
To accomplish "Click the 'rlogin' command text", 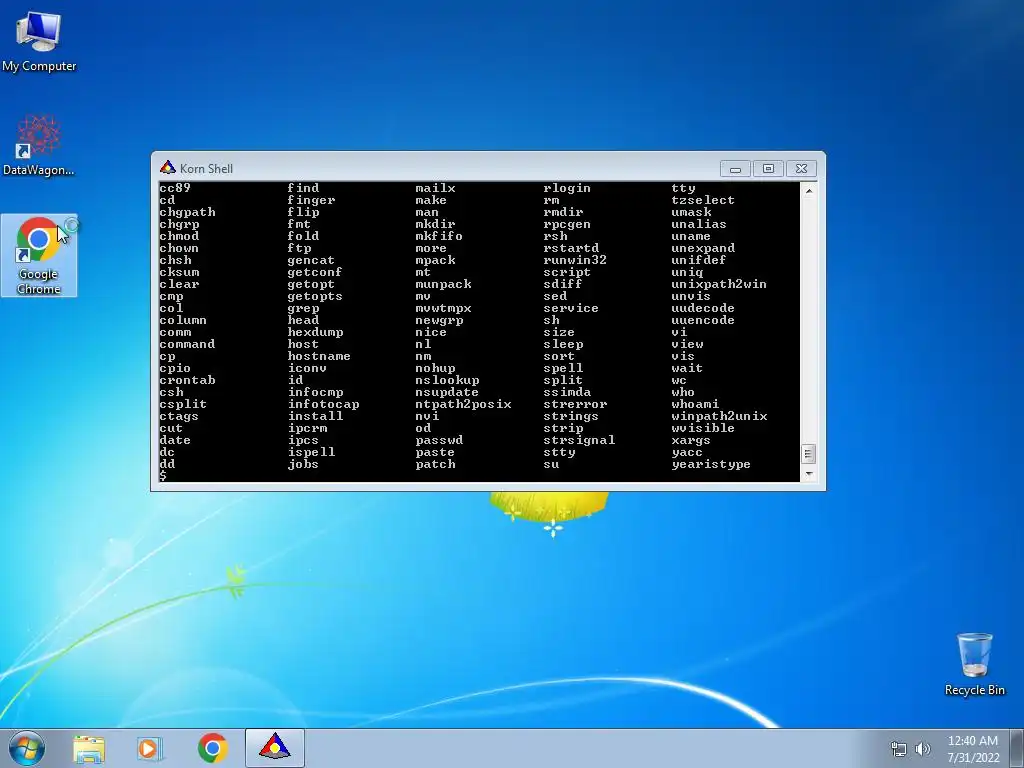I will click(567, 188).
